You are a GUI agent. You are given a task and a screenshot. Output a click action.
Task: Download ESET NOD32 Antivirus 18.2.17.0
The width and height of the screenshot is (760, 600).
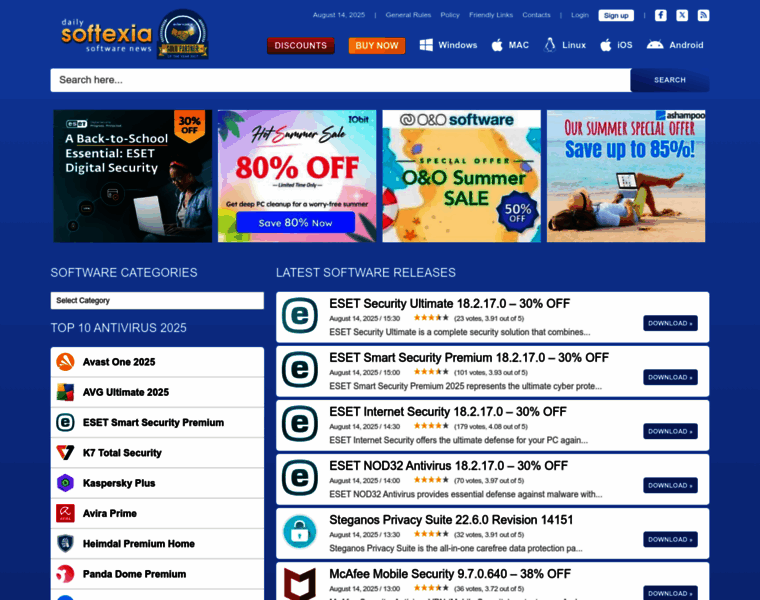point(670,486)
